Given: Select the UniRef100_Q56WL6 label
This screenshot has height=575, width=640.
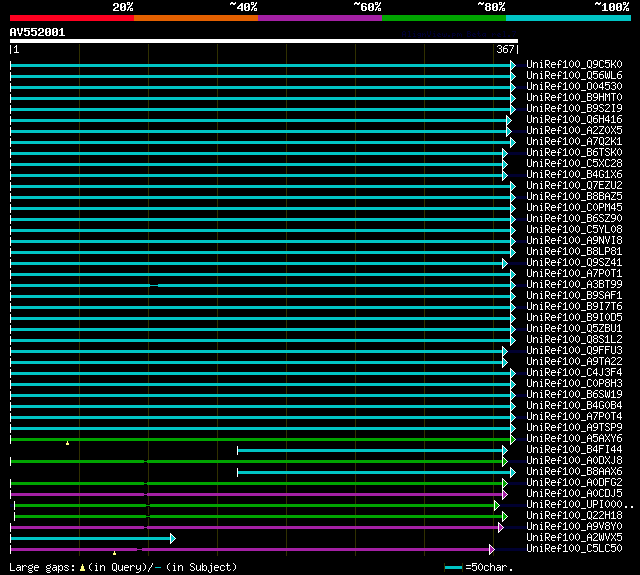Looking at the screenshot, I should click(574, 75).
